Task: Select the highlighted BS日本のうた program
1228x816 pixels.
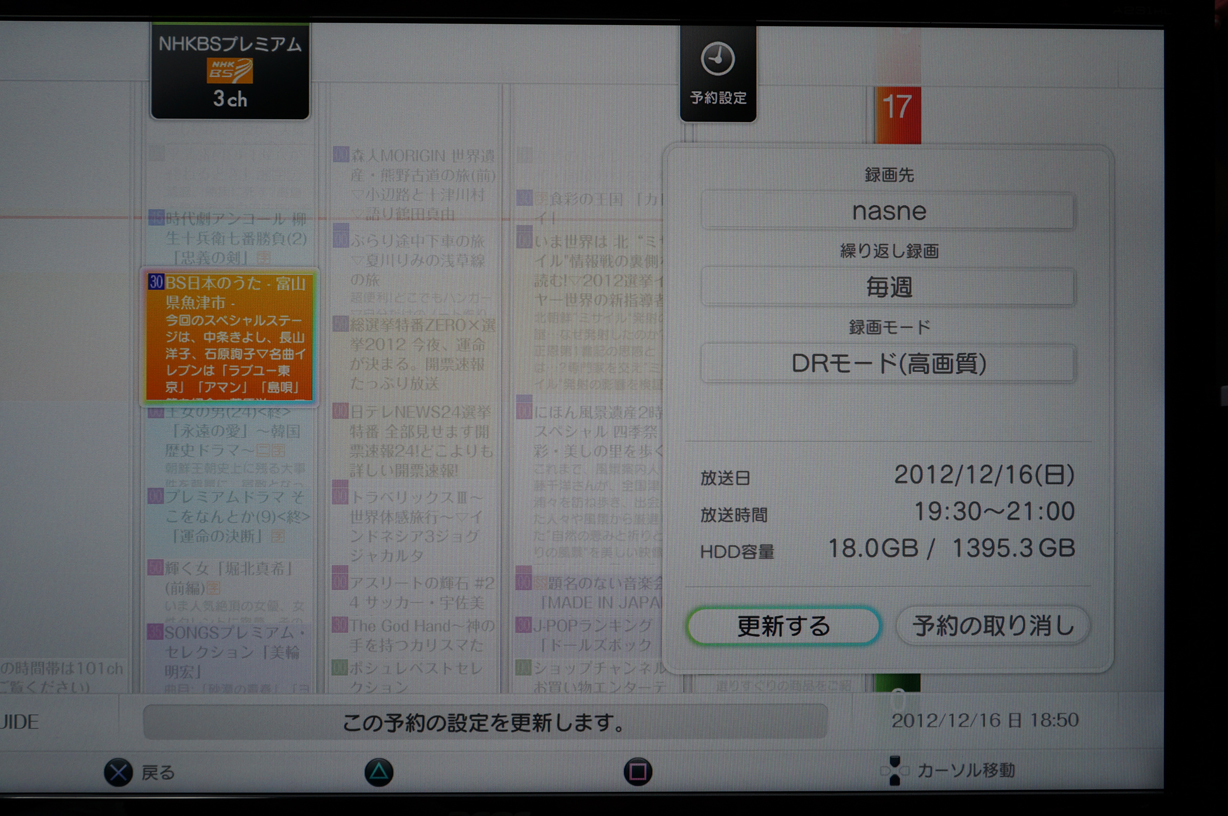Action: 230,336
